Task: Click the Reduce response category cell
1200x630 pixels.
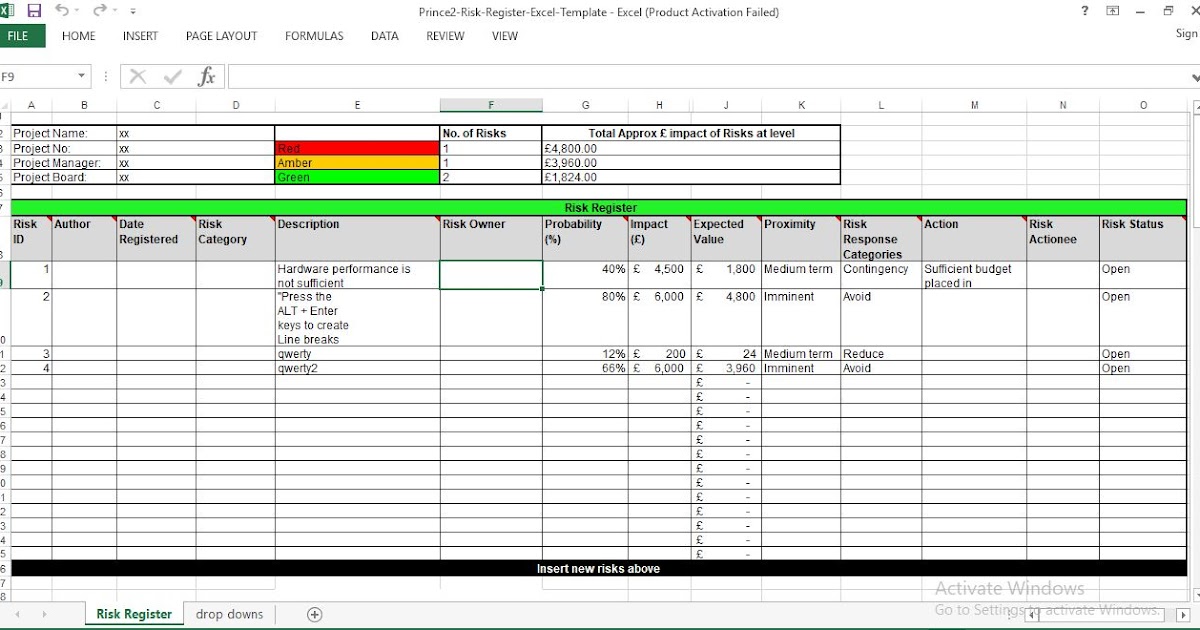Action: [881, 354]
